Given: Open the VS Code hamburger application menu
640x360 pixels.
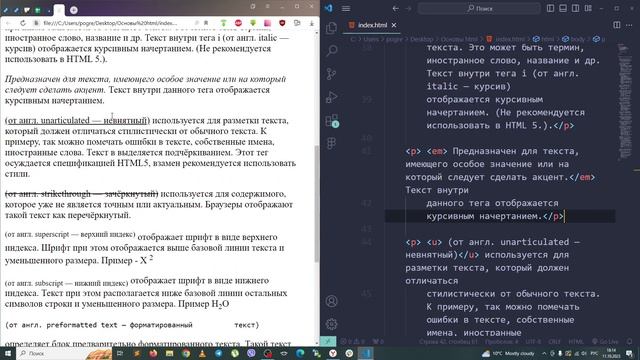Looking at the screenshot, I should coord(346,8).
